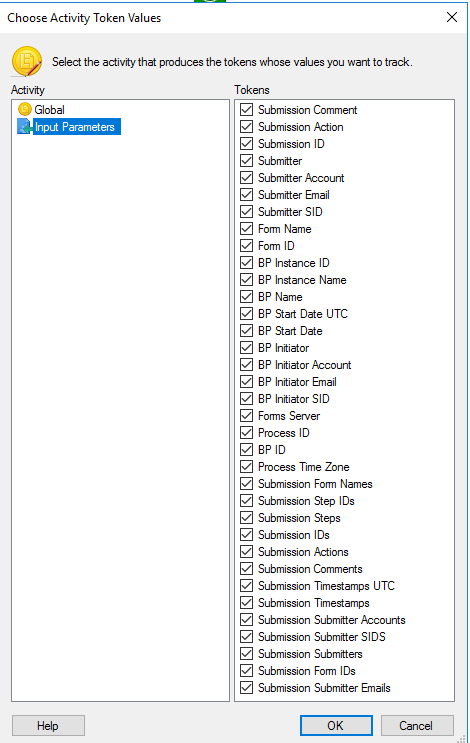Confirm selection with the OK button

336,725
